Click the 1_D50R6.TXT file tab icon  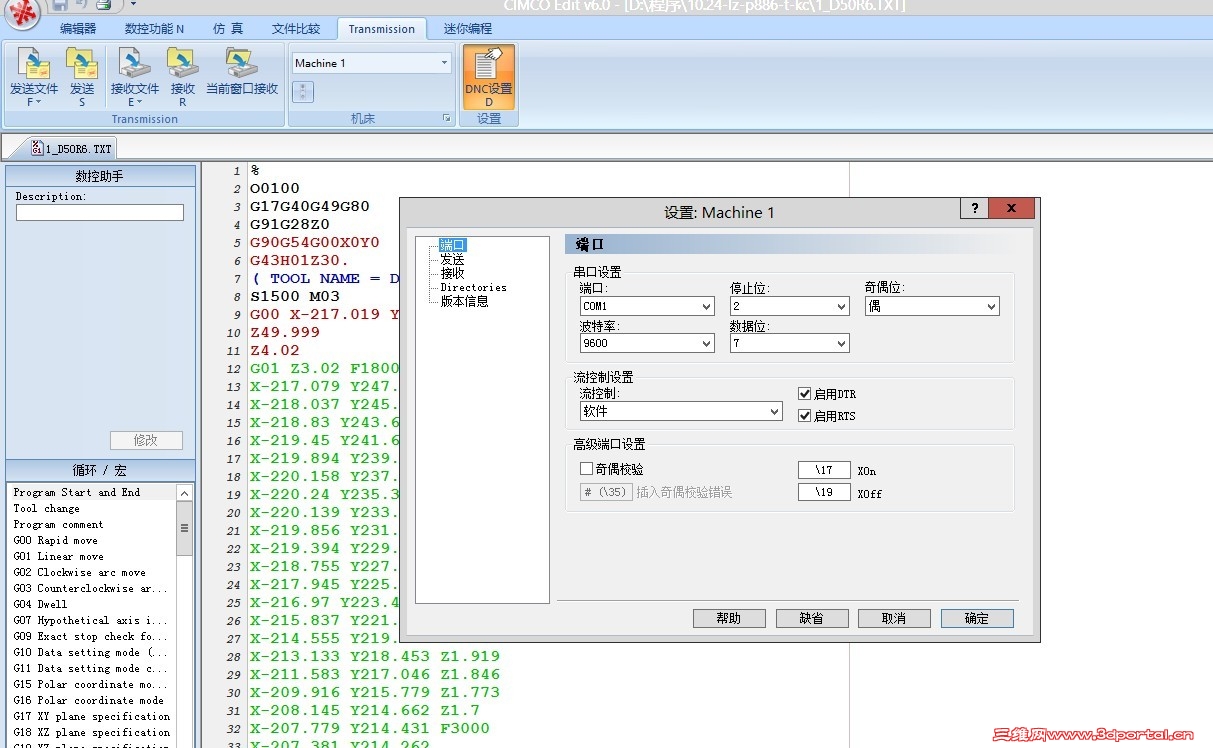[x=37, y=148]
